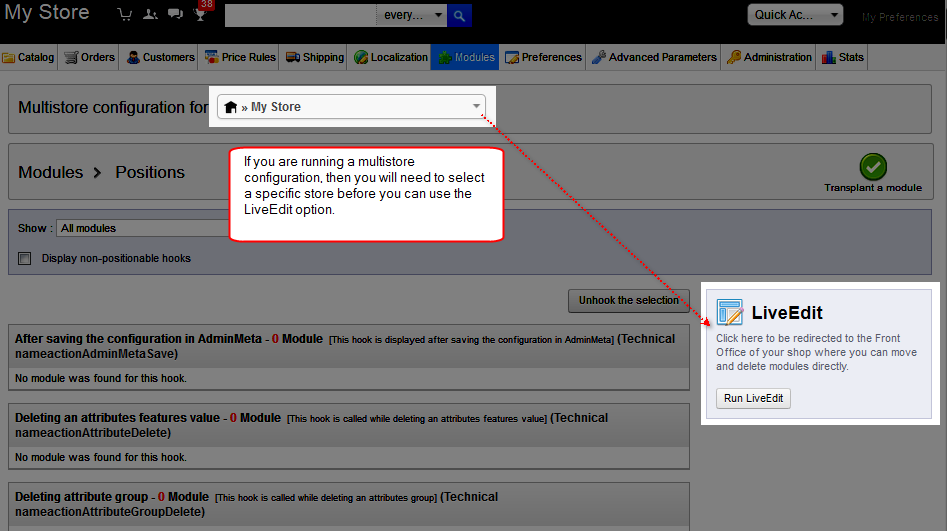Click the LiveEdit panel icon
This screenshot has width=947, height=531.
(x=730, y=313)
